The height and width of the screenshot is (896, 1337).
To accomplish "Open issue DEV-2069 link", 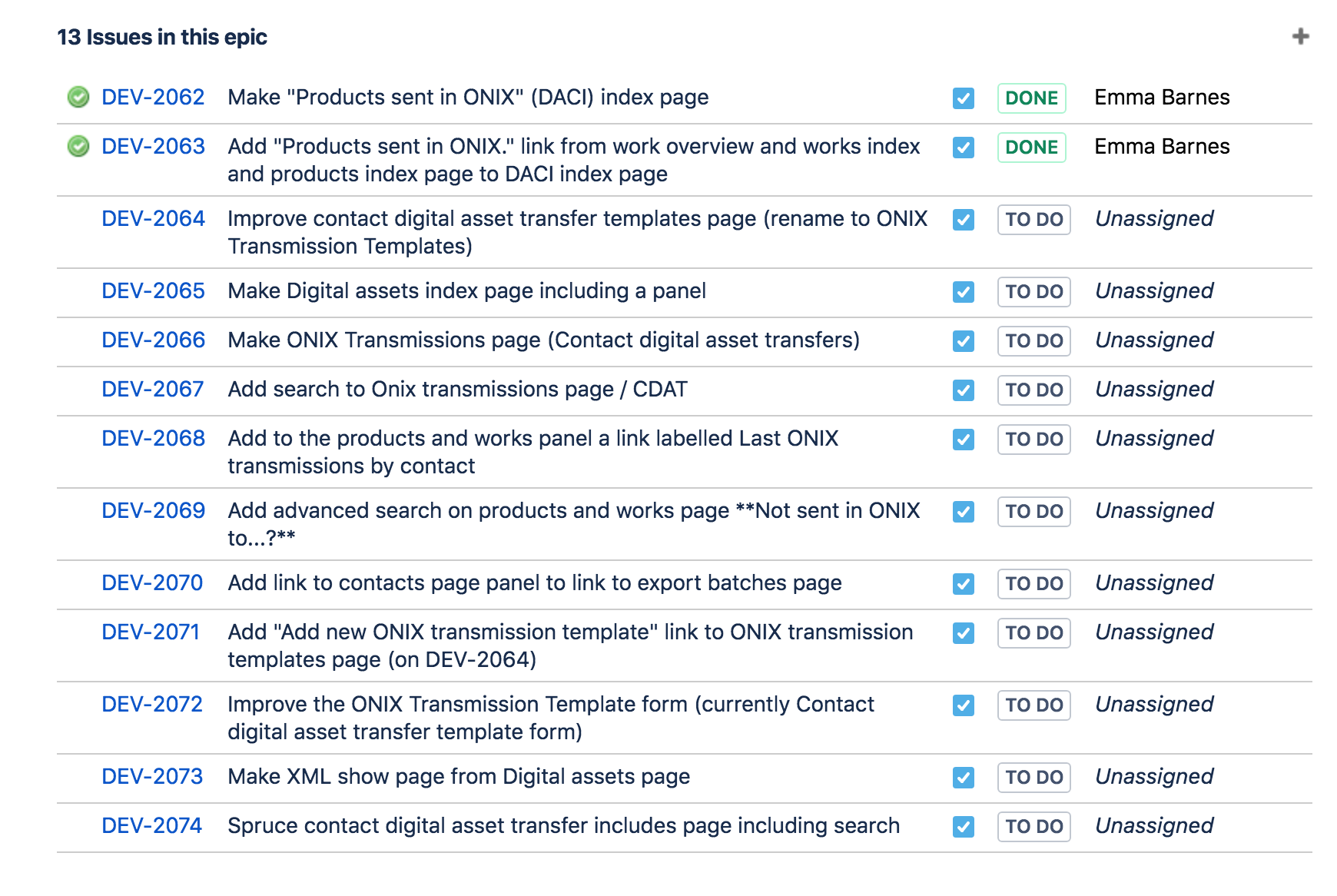I will tap(153, 511).
